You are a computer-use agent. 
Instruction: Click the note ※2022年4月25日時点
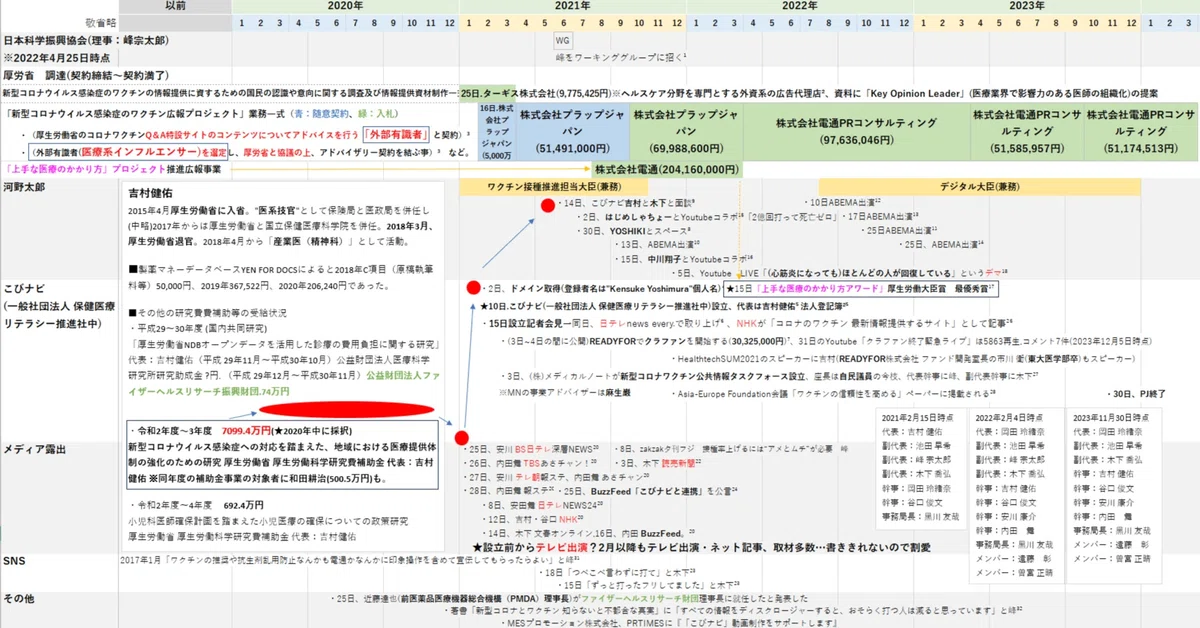55,57
